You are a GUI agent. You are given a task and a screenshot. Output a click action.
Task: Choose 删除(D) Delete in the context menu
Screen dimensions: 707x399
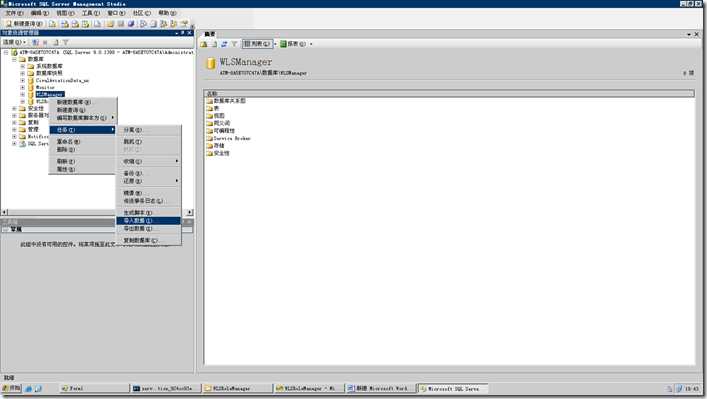click(x=83, y=150)
